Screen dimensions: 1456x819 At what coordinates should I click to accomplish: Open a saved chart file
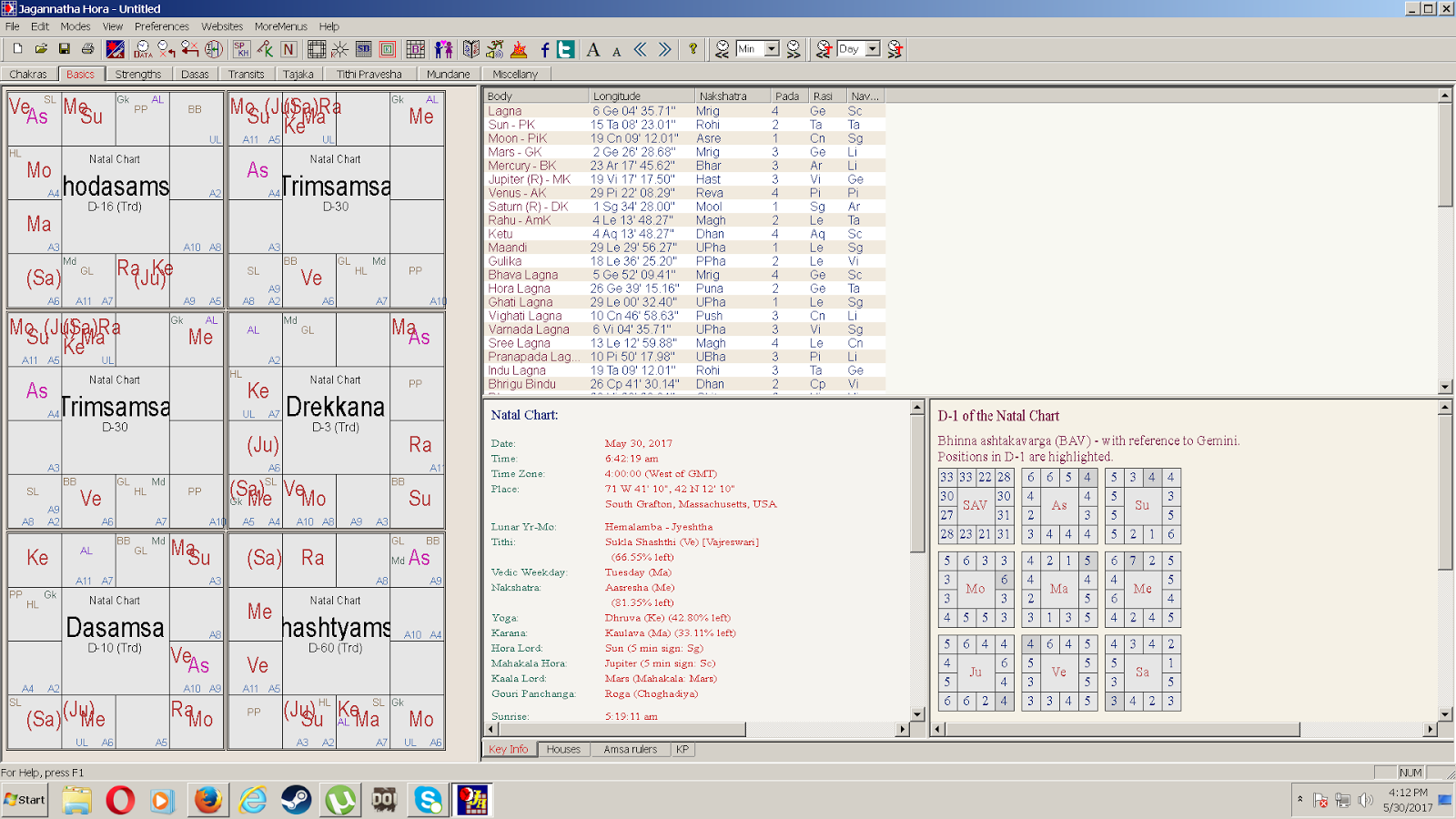coord(41,49)
